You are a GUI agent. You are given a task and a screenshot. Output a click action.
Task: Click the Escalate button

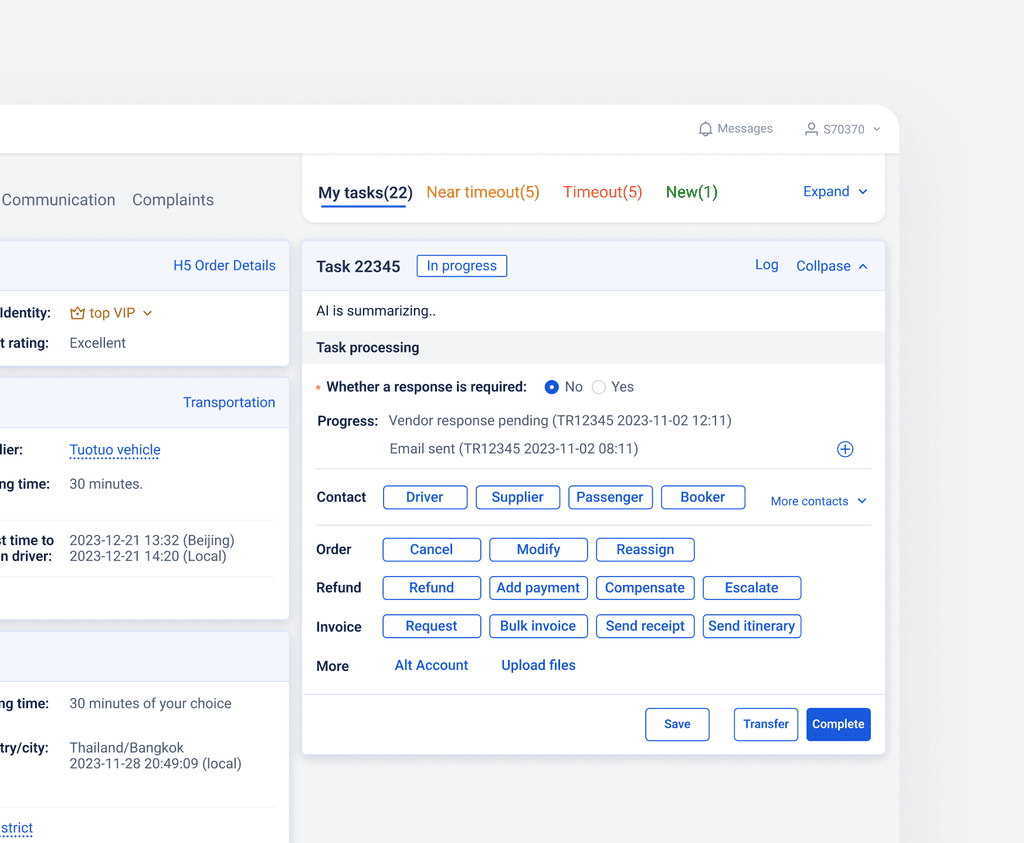(752, 588)
